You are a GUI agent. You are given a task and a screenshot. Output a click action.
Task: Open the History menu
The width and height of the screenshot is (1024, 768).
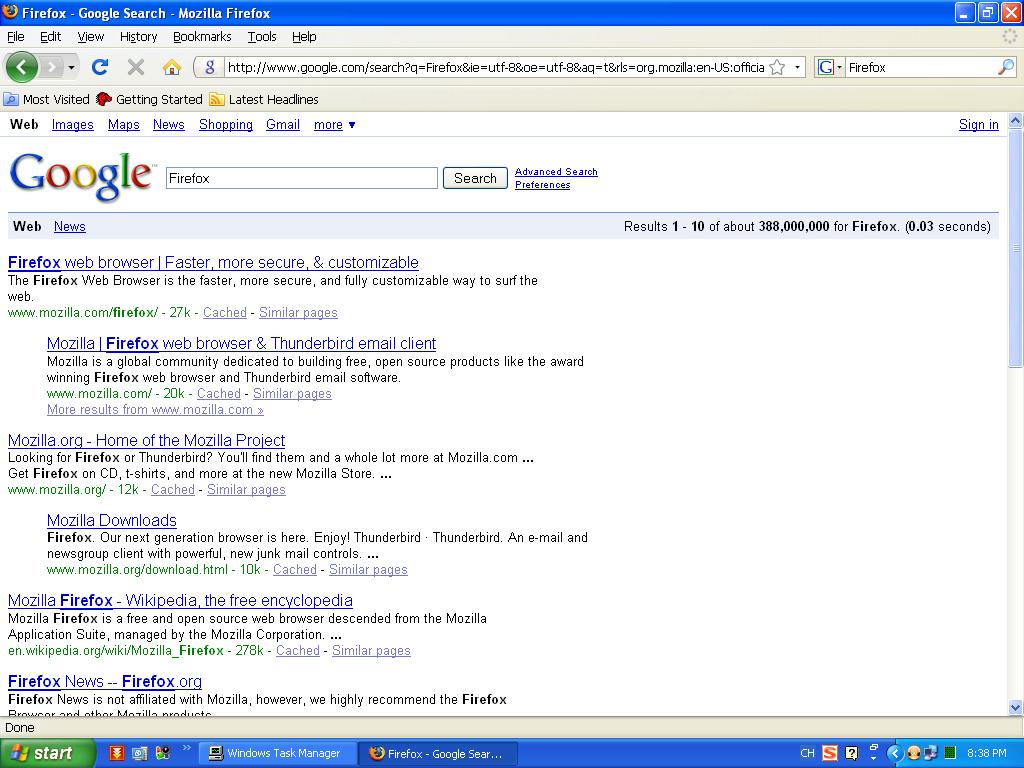click(138, 37)
